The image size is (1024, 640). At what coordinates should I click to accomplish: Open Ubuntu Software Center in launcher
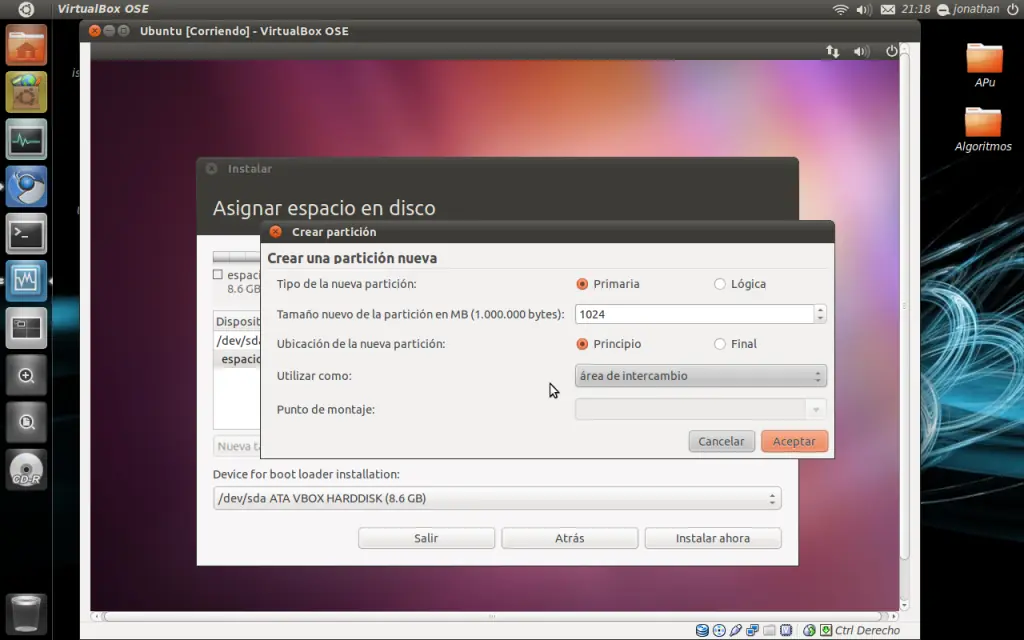[26, 92]
